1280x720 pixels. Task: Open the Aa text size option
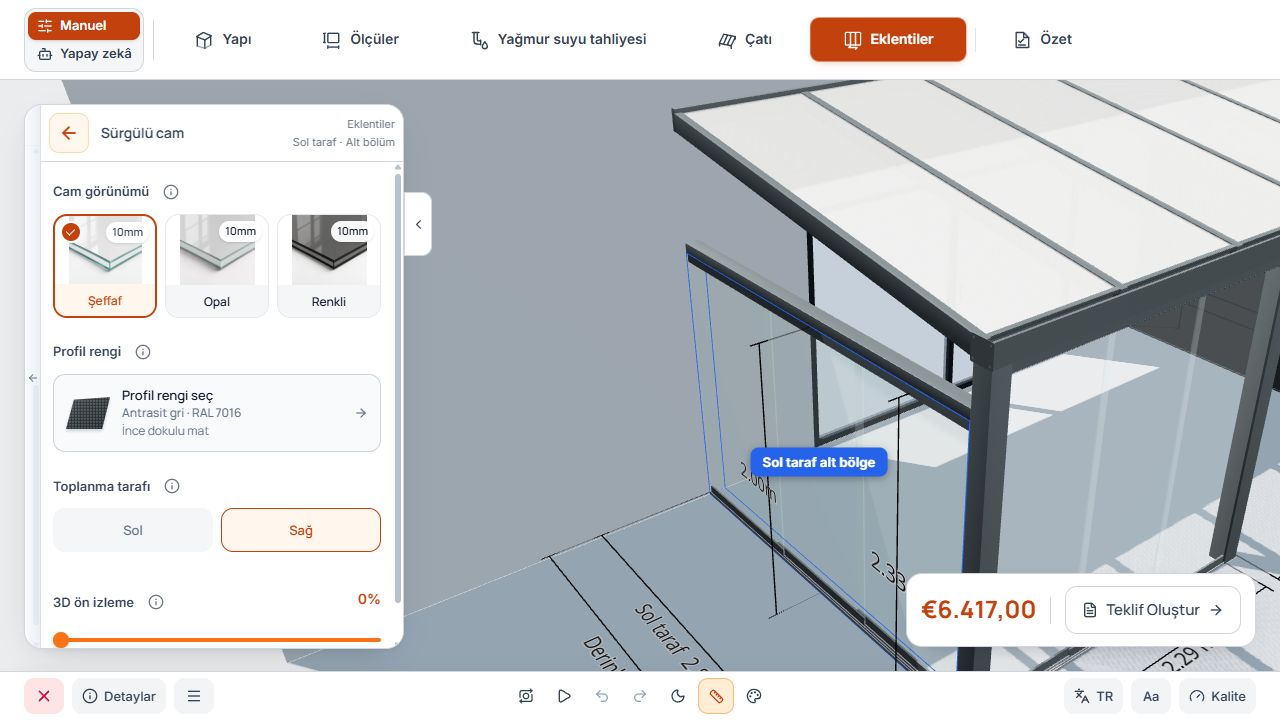point(1151,696)
